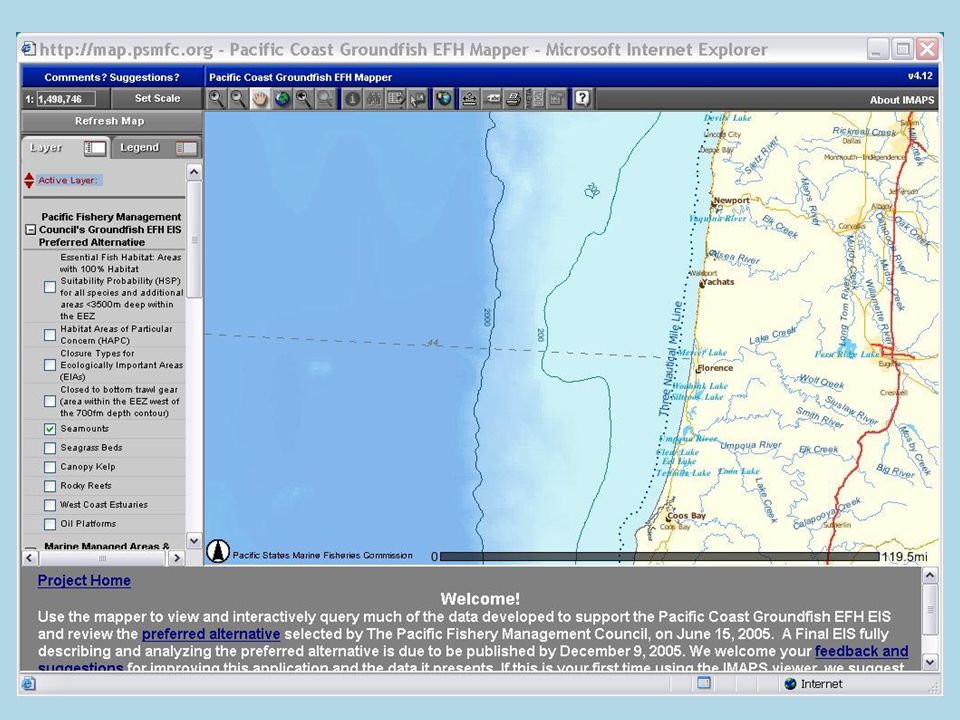Open the Query table tool
The image size is (960, 720).
(396, 99)
